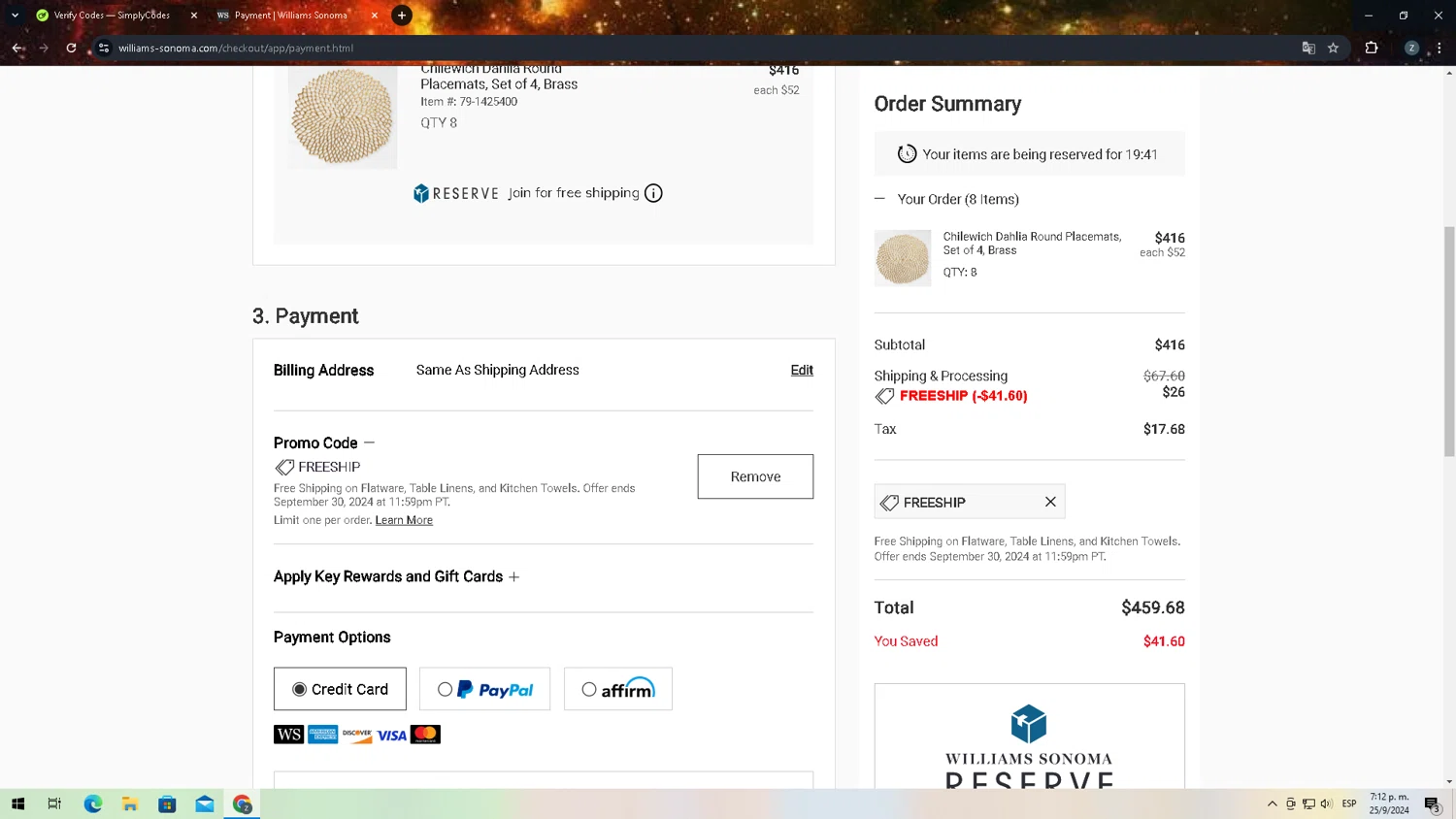
Task: Open the tab search dropdown arrow
Action: pos(15,15)
